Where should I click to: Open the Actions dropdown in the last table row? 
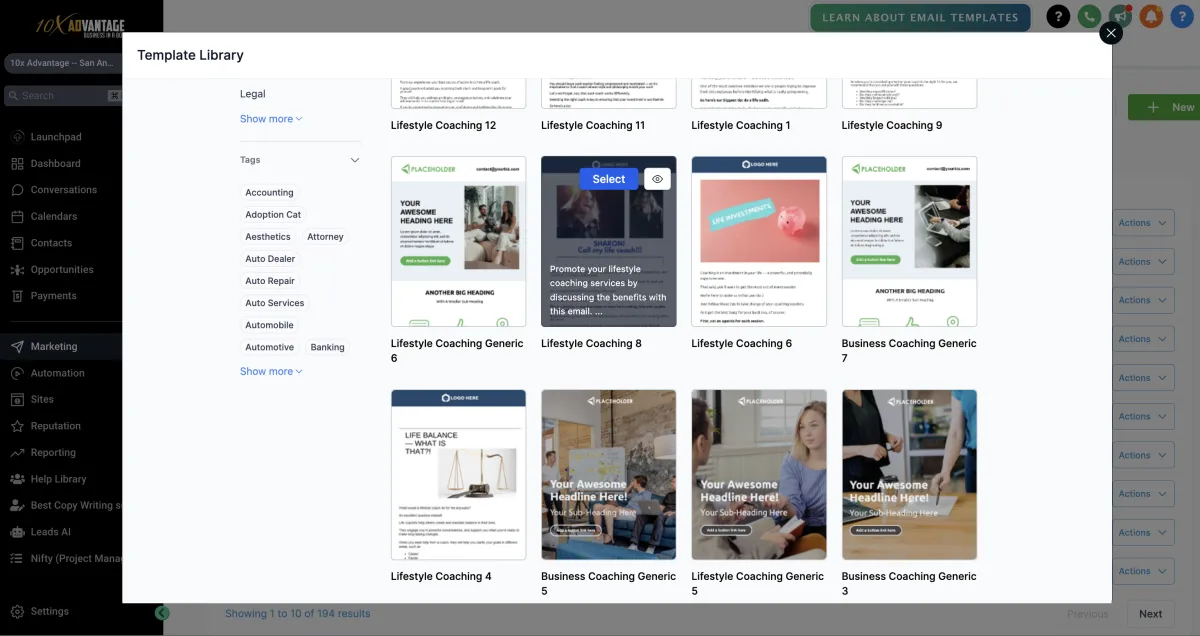point(1142,571)
